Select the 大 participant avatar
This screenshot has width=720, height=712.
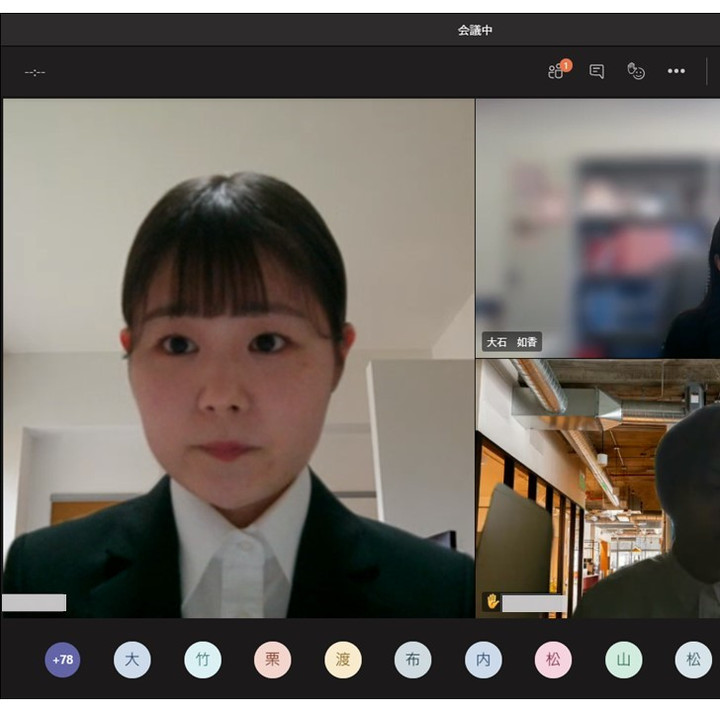[x=132, y=660]
